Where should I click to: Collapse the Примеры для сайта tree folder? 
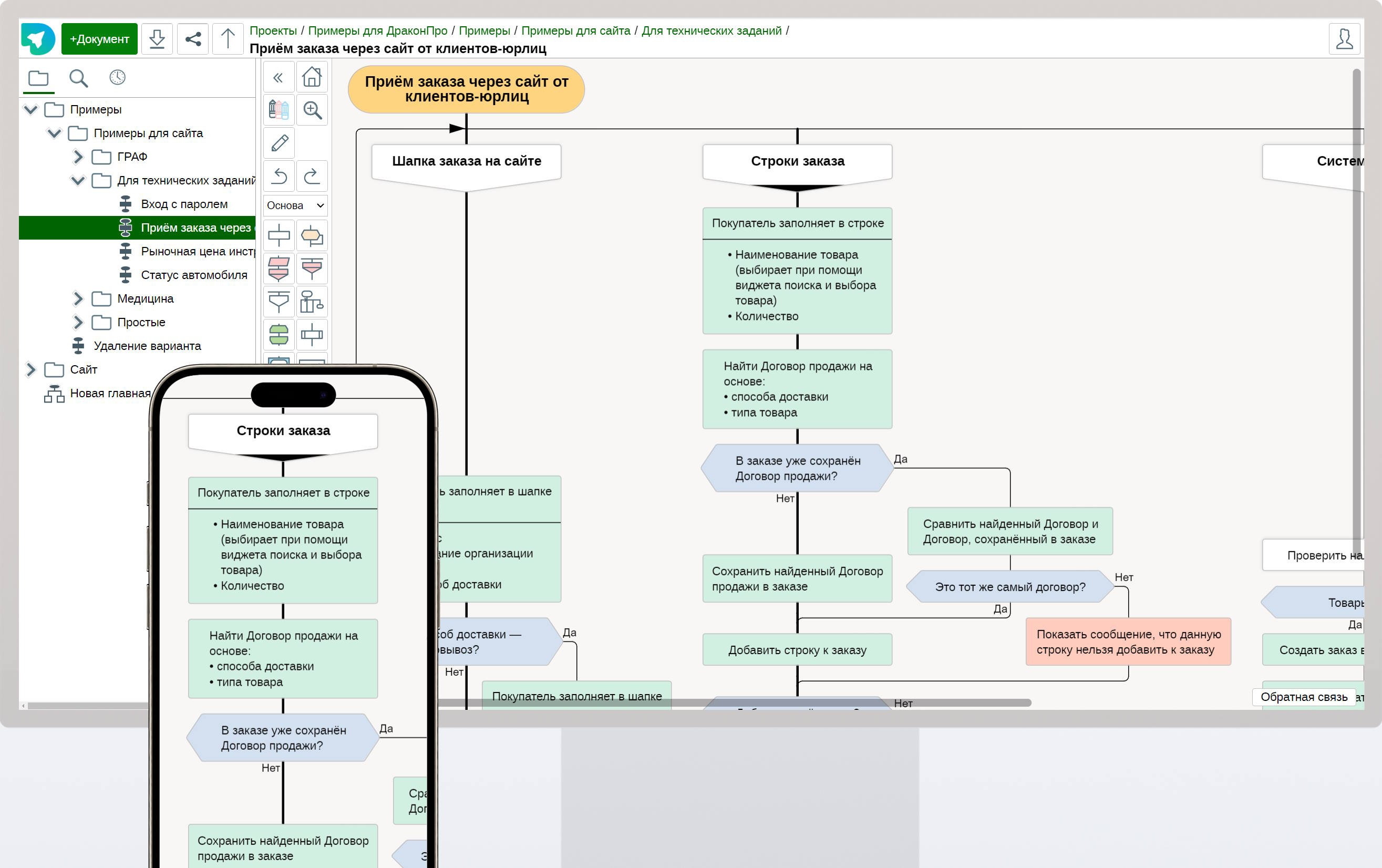point(54,133)
